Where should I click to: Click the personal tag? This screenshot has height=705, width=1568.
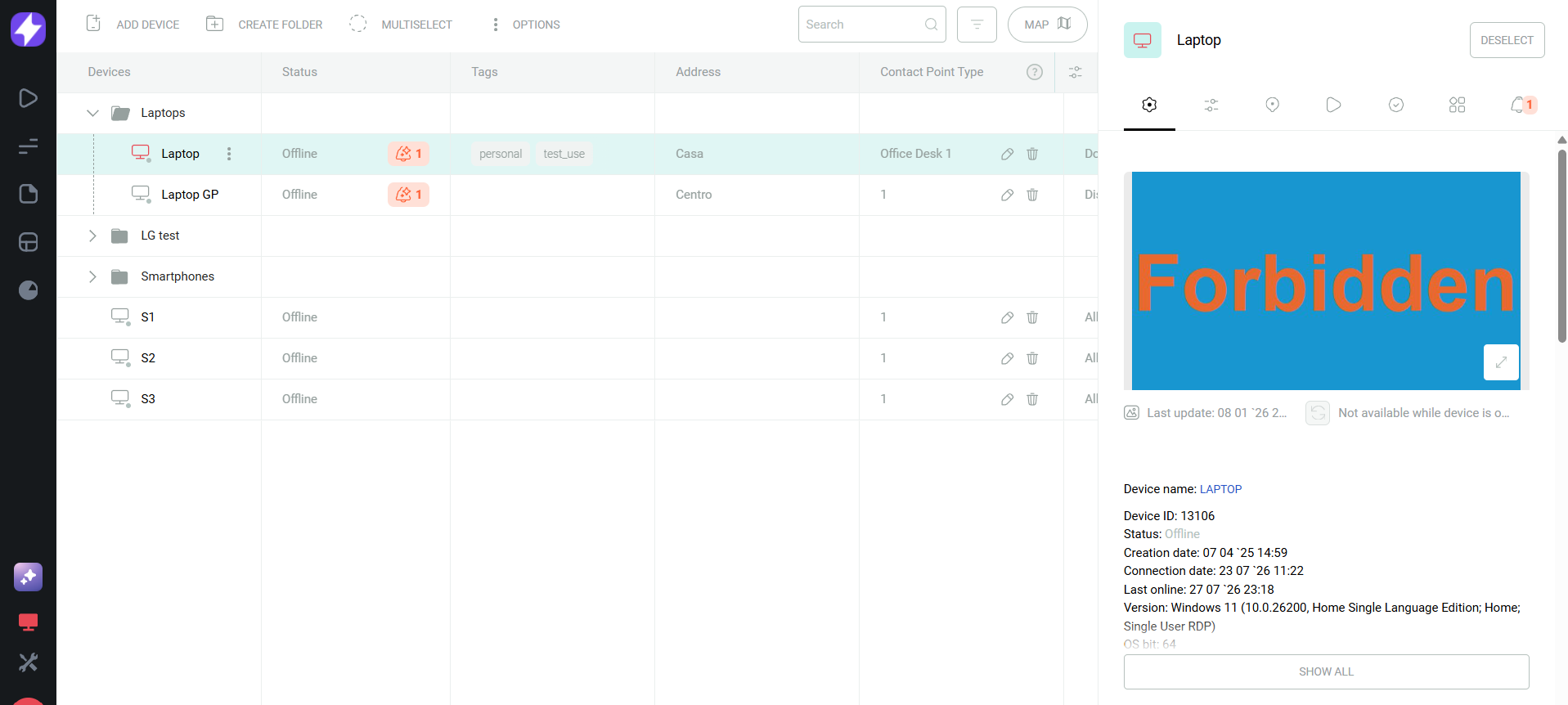(501, 154)
